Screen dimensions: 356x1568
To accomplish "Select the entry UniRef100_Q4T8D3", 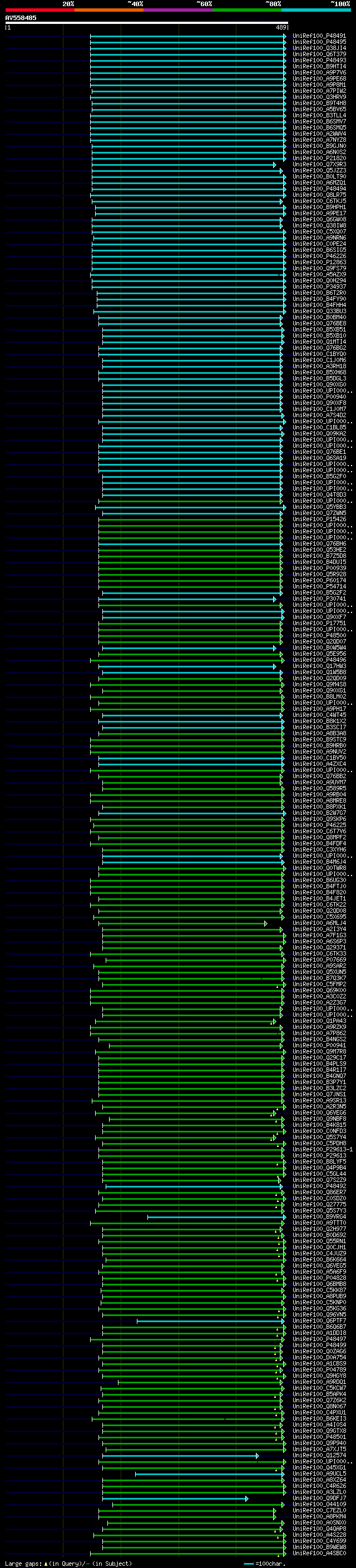I will [x=319, y=495].
